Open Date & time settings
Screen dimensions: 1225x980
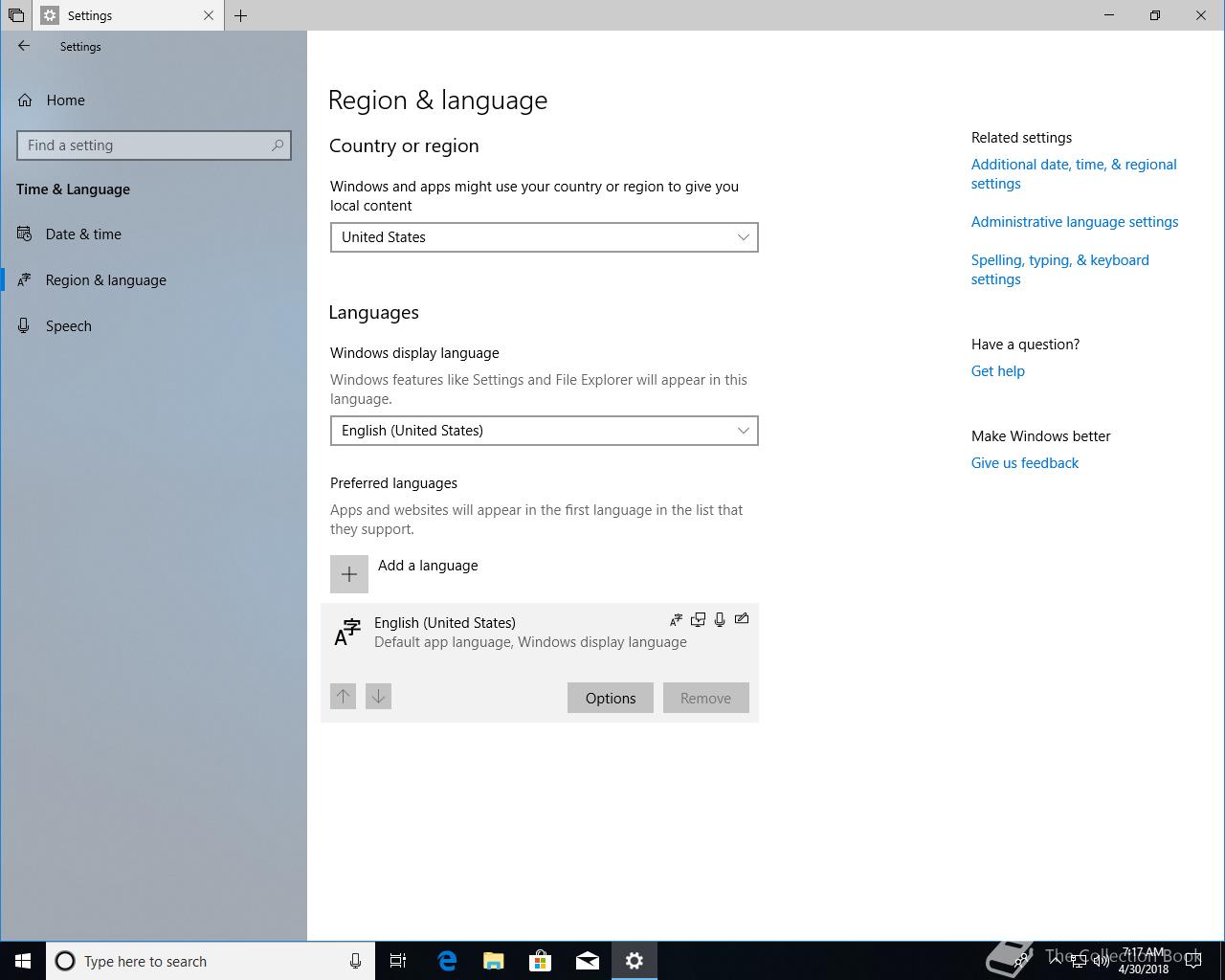pos(153,234)
